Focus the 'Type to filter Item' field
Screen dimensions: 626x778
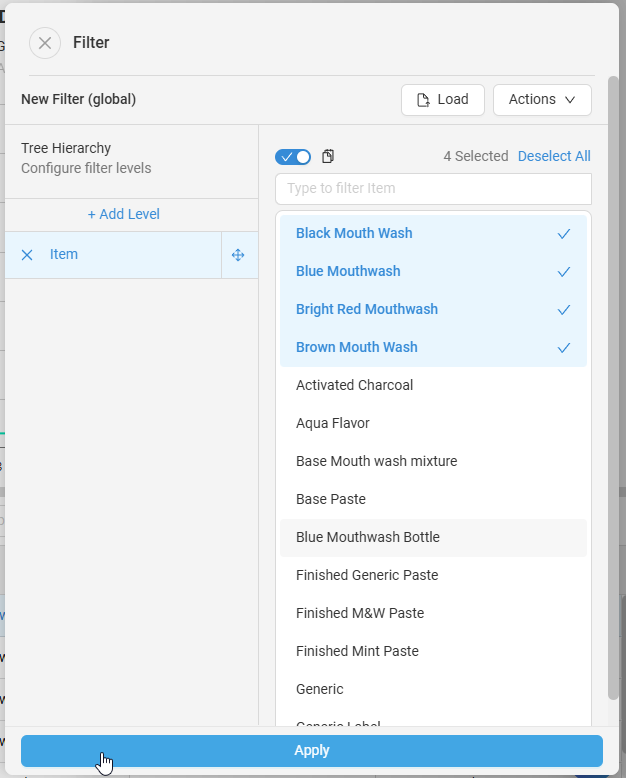(433, 188)
